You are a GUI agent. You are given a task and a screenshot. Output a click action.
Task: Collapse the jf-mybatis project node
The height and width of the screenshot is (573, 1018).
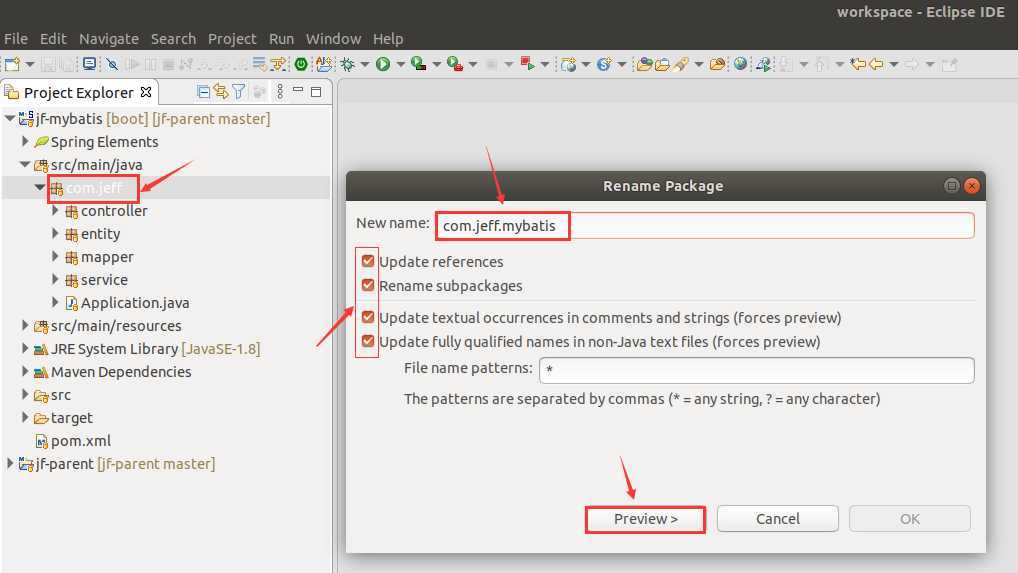(x=10, y=118)
